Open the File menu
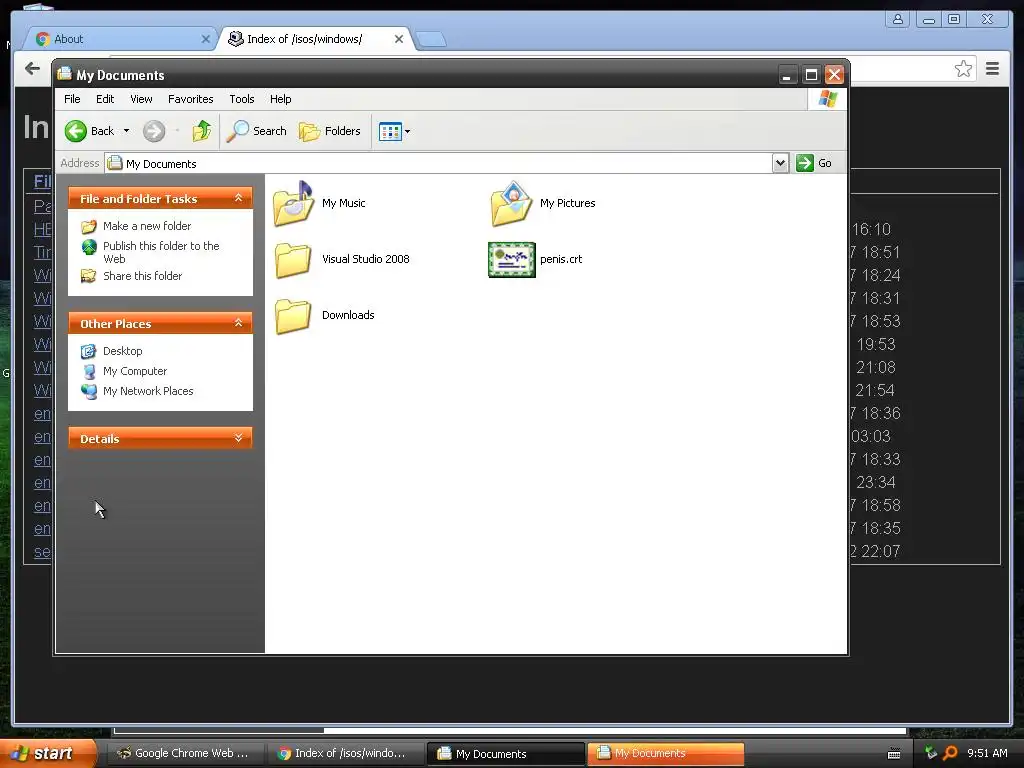The image size is (1024, 768). coord(72,99)
